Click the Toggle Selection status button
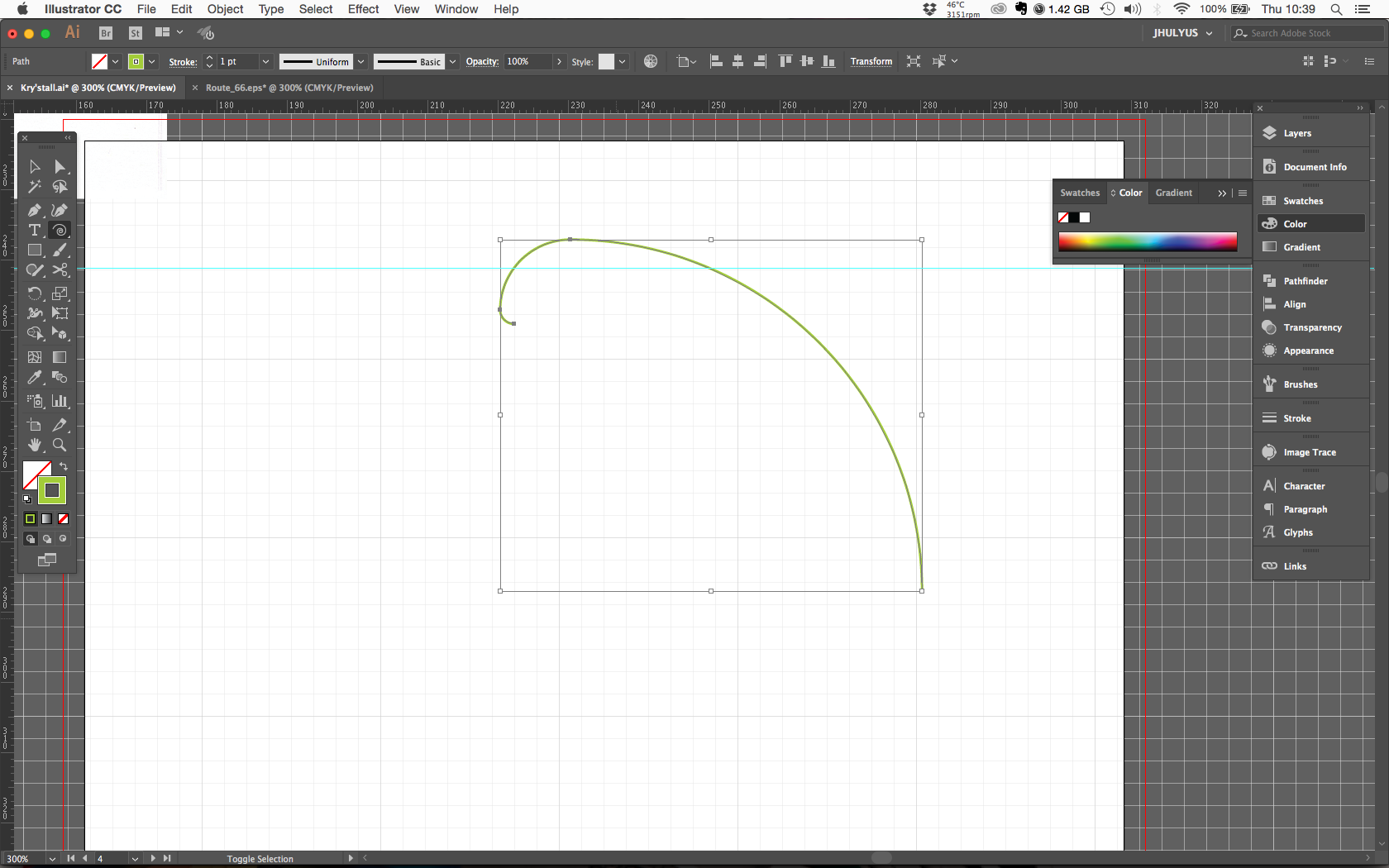This screenshot has height=868, width=1389. [260, 859]
